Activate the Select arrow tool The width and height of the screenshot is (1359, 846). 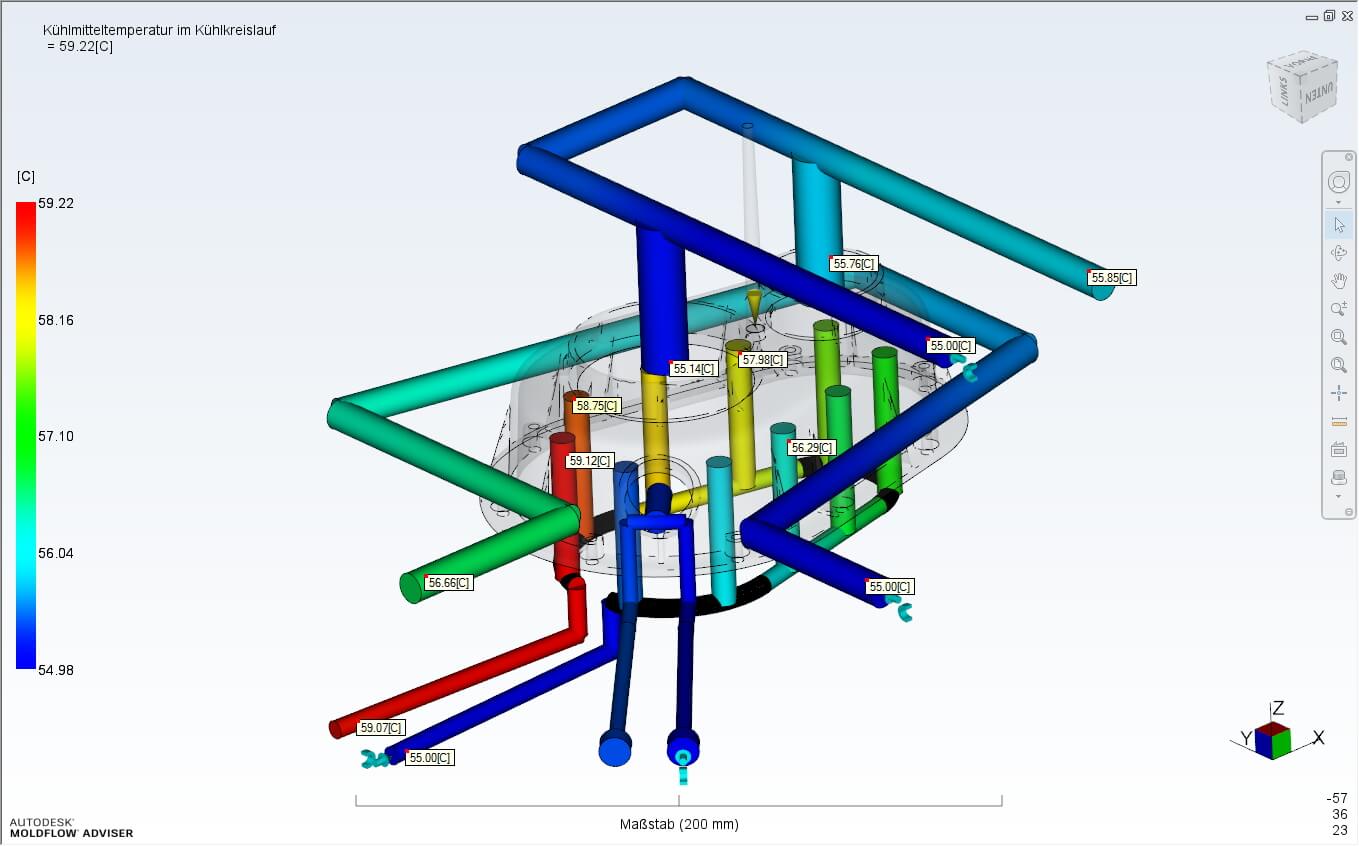[1338, 224]
